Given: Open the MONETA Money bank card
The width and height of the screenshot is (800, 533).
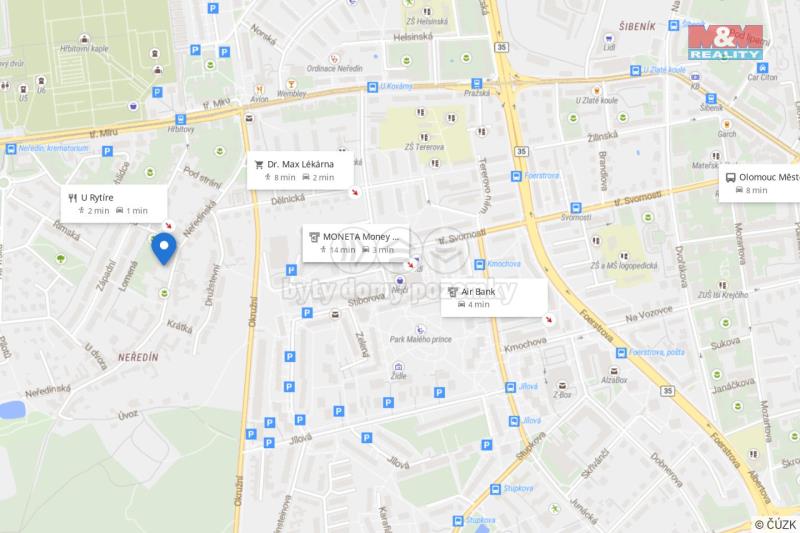Looking at the screenshot, I should click(356, 243).
